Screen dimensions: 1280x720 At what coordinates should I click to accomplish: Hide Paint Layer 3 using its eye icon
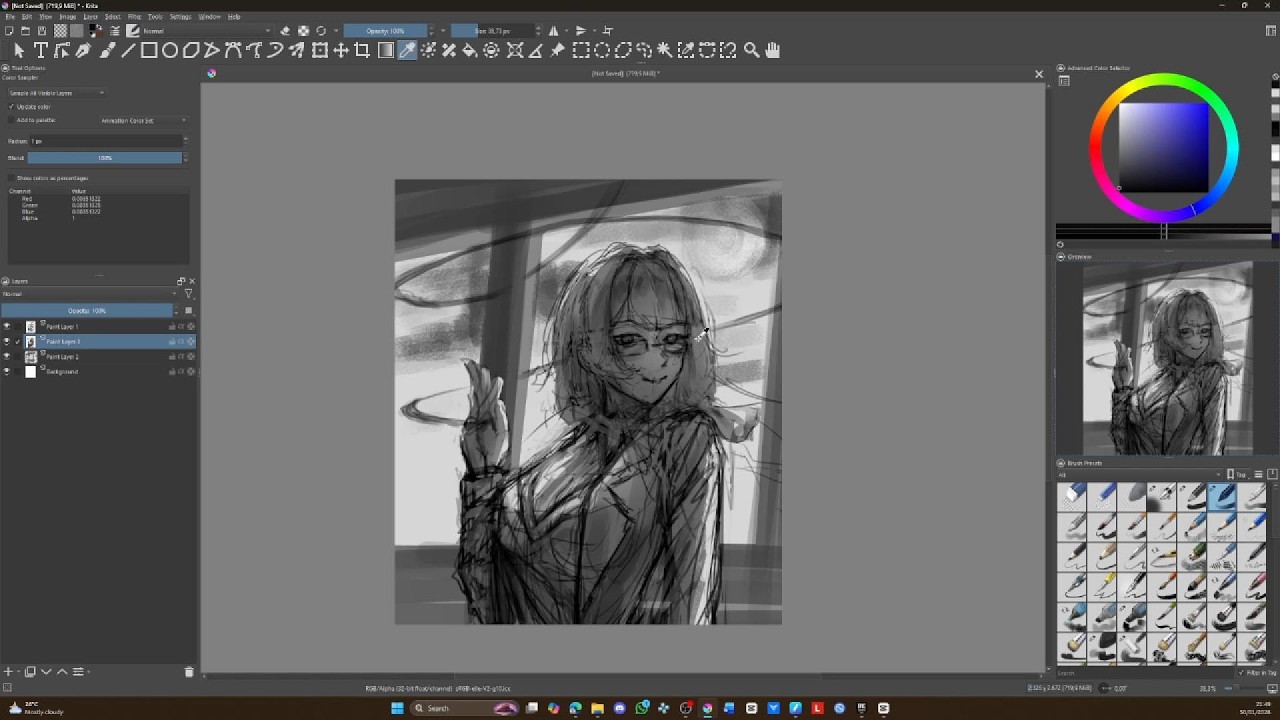coord(7,342)
